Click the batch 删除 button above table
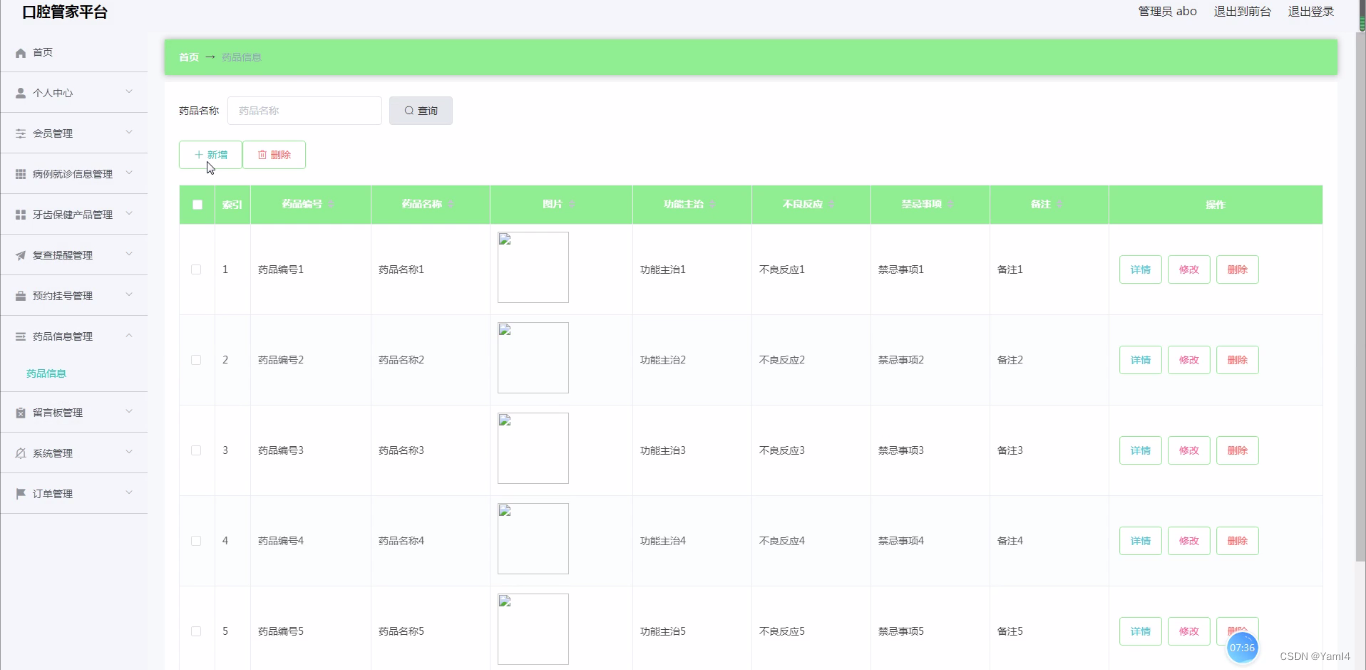Screen dimensions: 1366x670 click(x=274, y=155)
